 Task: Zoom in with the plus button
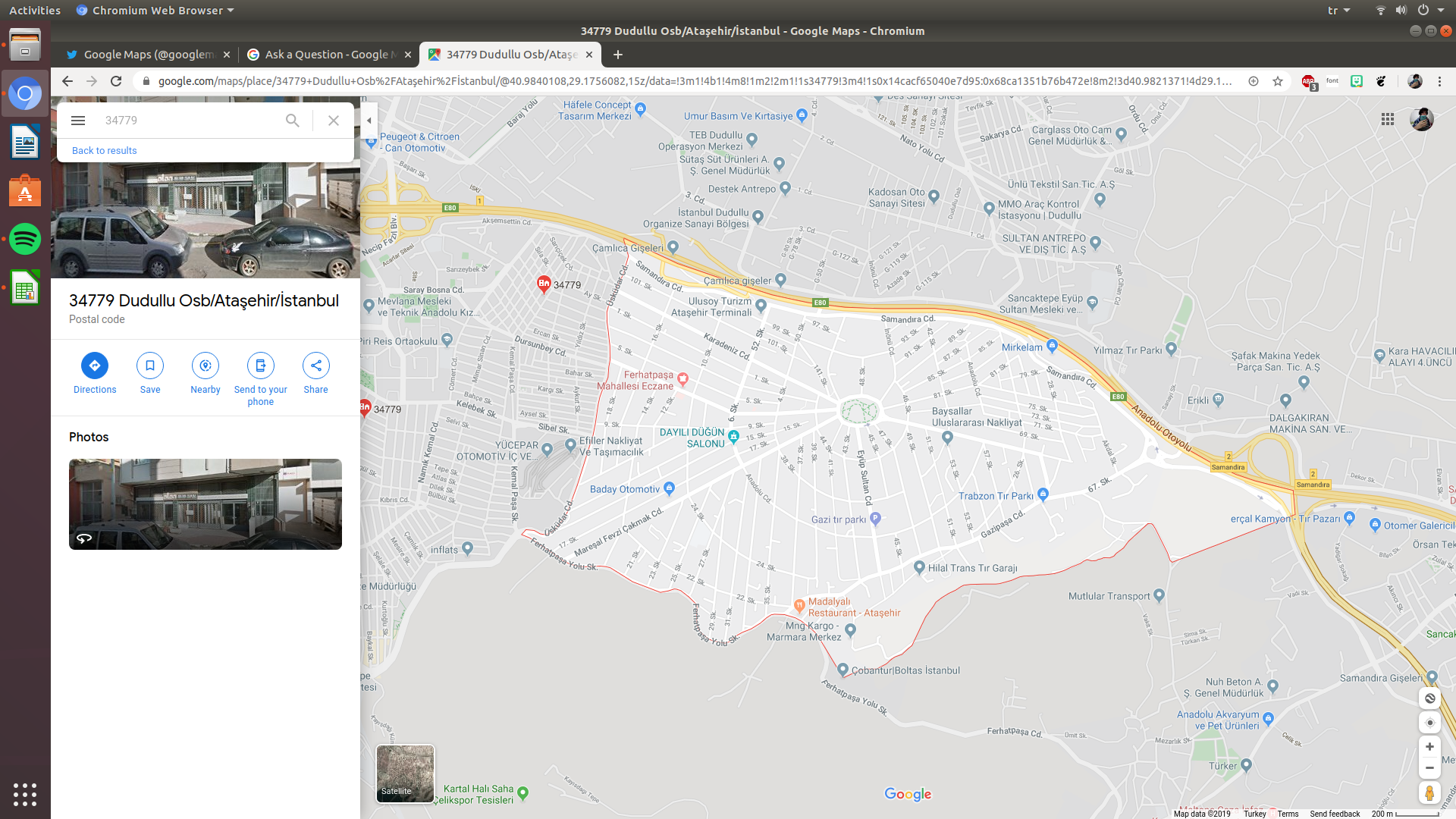click(1429, 747)
